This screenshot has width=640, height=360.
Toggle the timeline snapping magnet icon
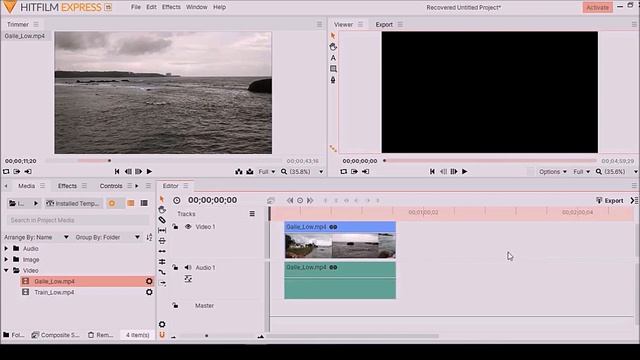click(x=162, y=335)
